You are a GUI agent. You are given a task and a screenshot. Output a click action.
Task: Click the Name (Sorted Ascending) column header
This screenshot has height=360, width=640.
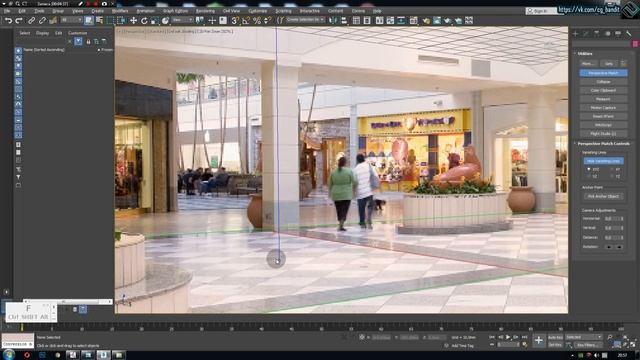click(x=44, y=50)
